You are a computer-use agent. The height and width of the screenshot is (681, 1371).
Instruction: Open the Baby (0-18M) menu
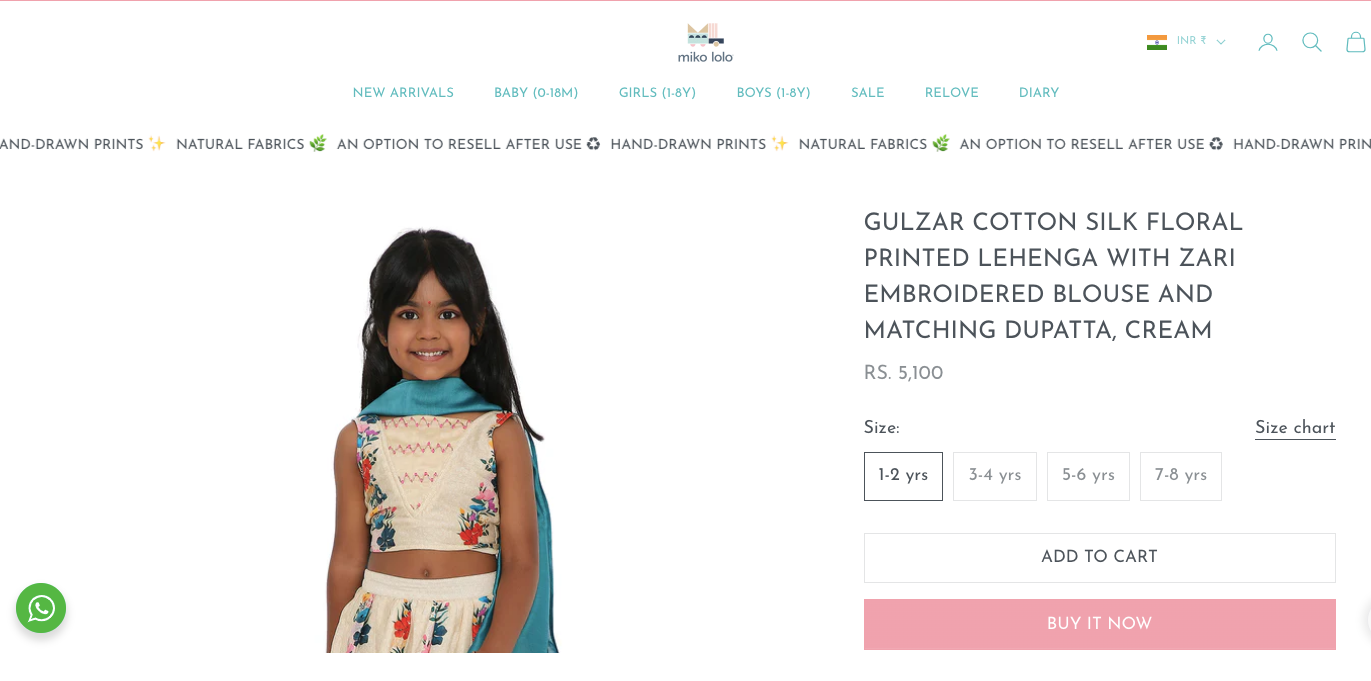pyautogui.click(x=536, y=93)
